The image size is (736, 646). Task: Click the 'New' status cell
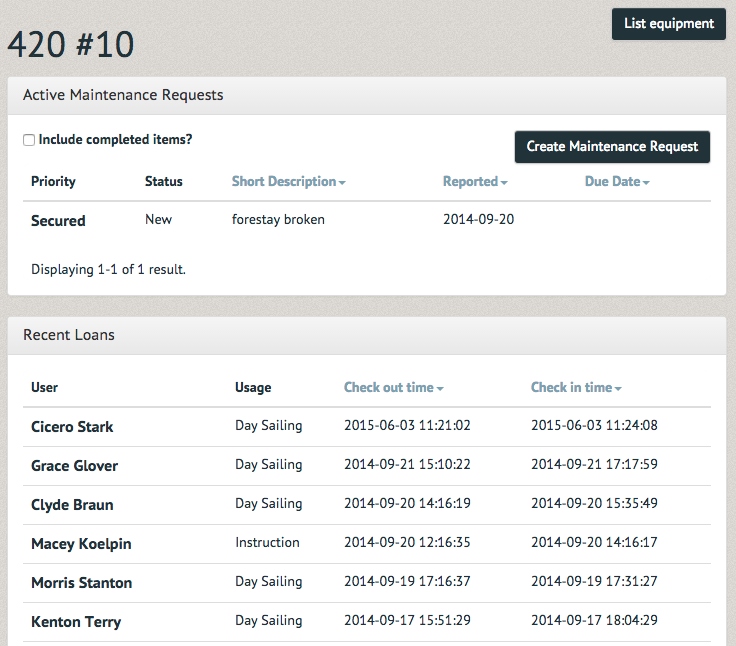coord(158,219)
